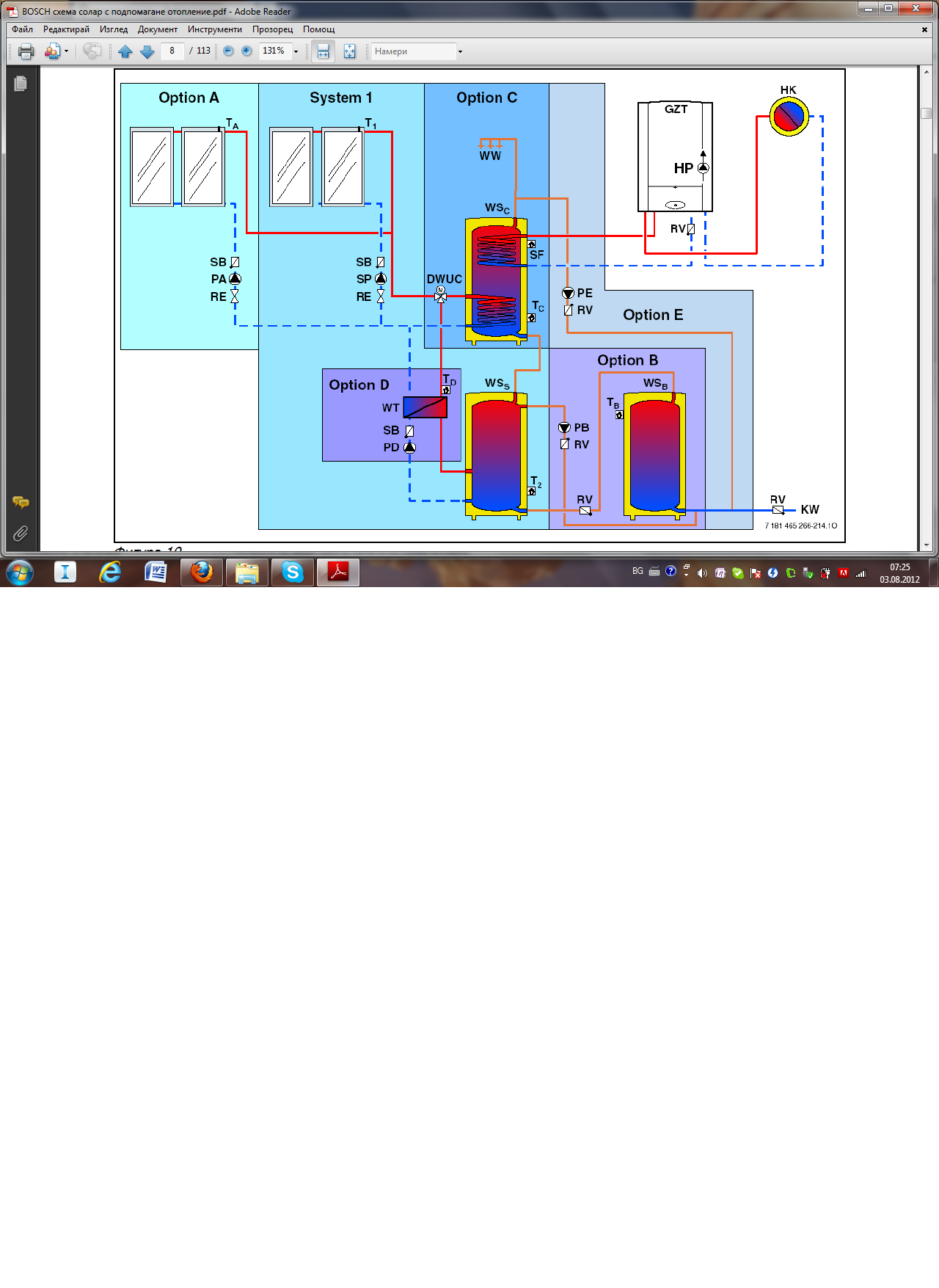Click the Print document icon

[26, 51]
